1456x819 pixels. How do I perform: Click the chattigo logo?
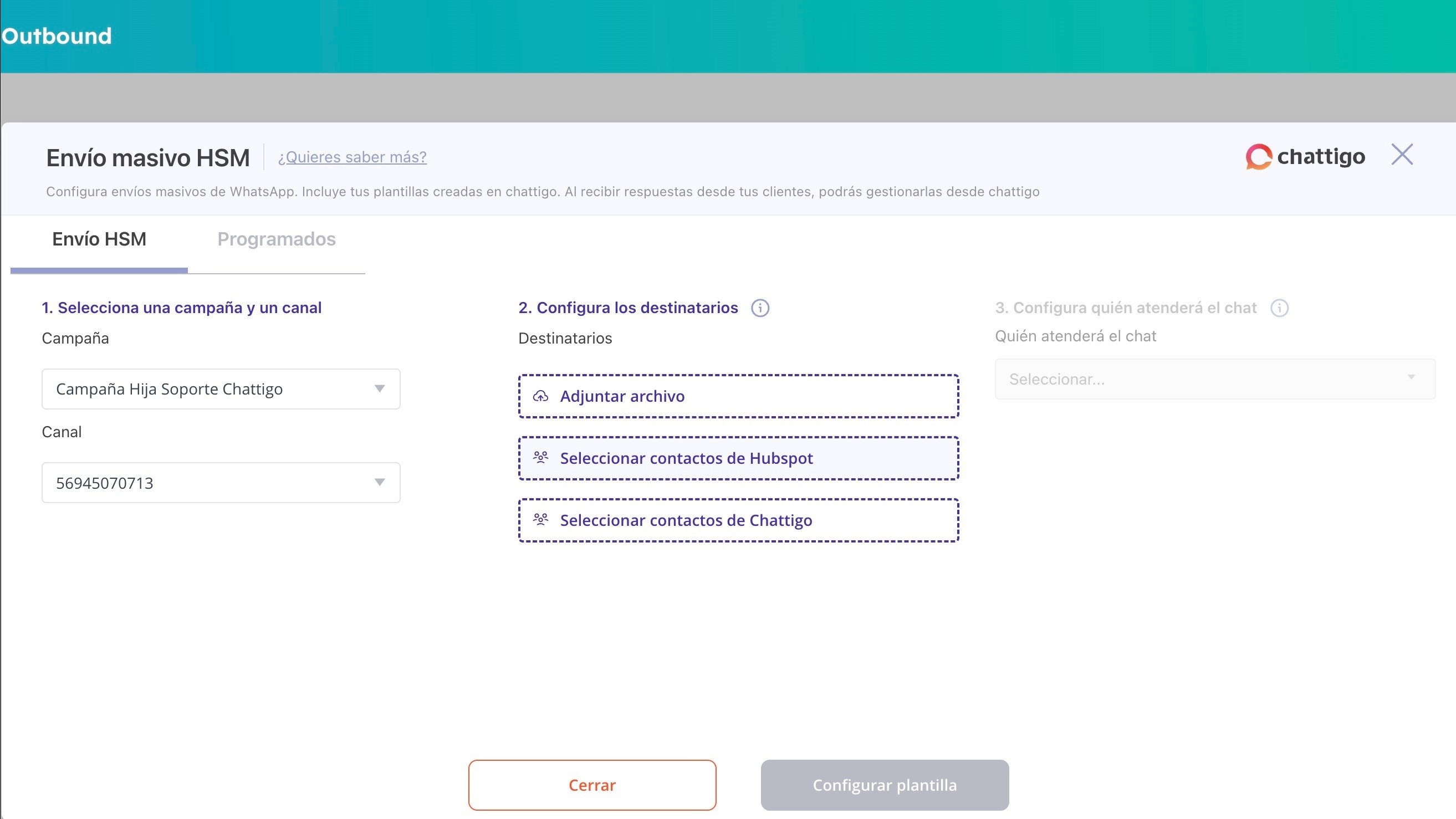pos(1305,157)
